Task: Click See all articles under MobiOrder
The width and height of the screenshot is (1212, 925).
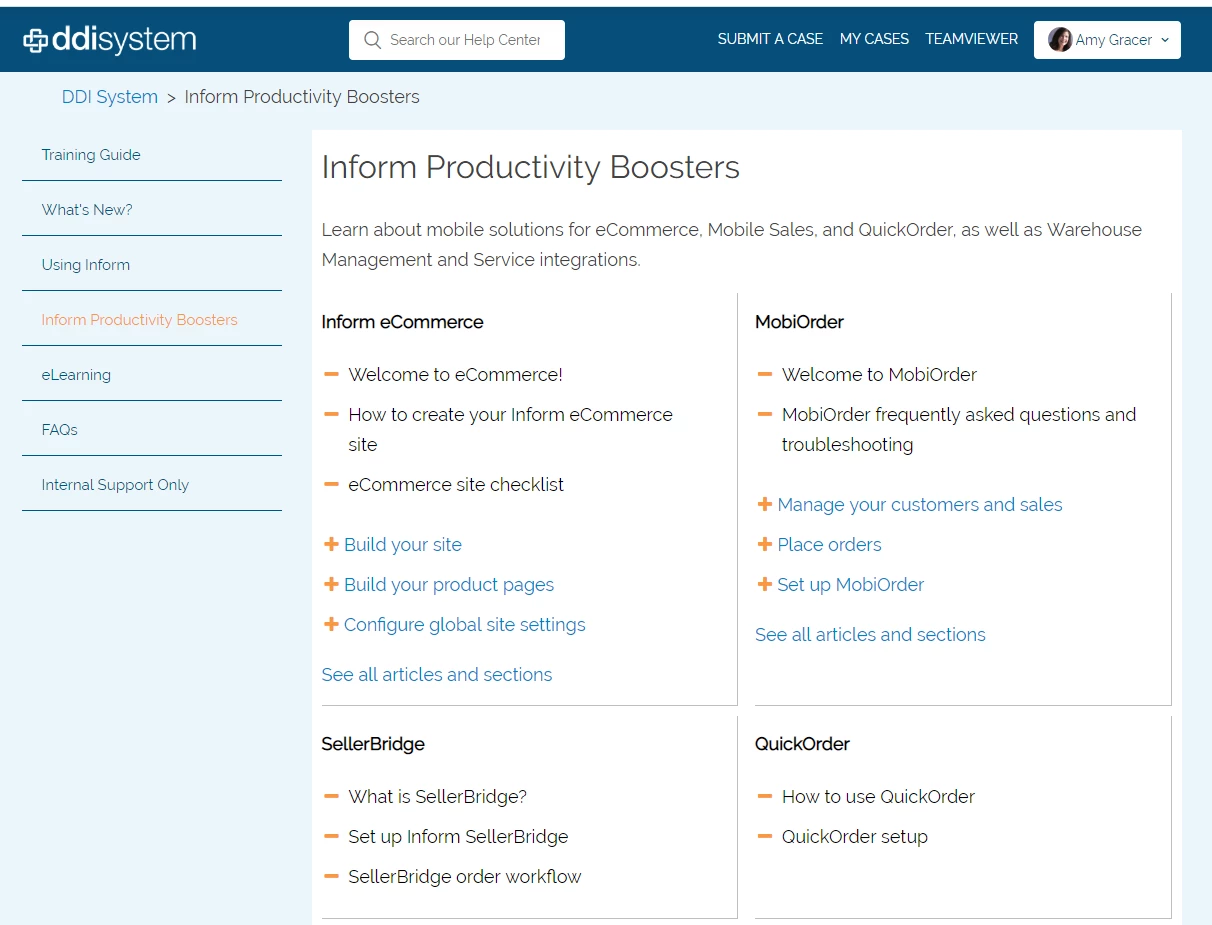Action: coord(870,635)
